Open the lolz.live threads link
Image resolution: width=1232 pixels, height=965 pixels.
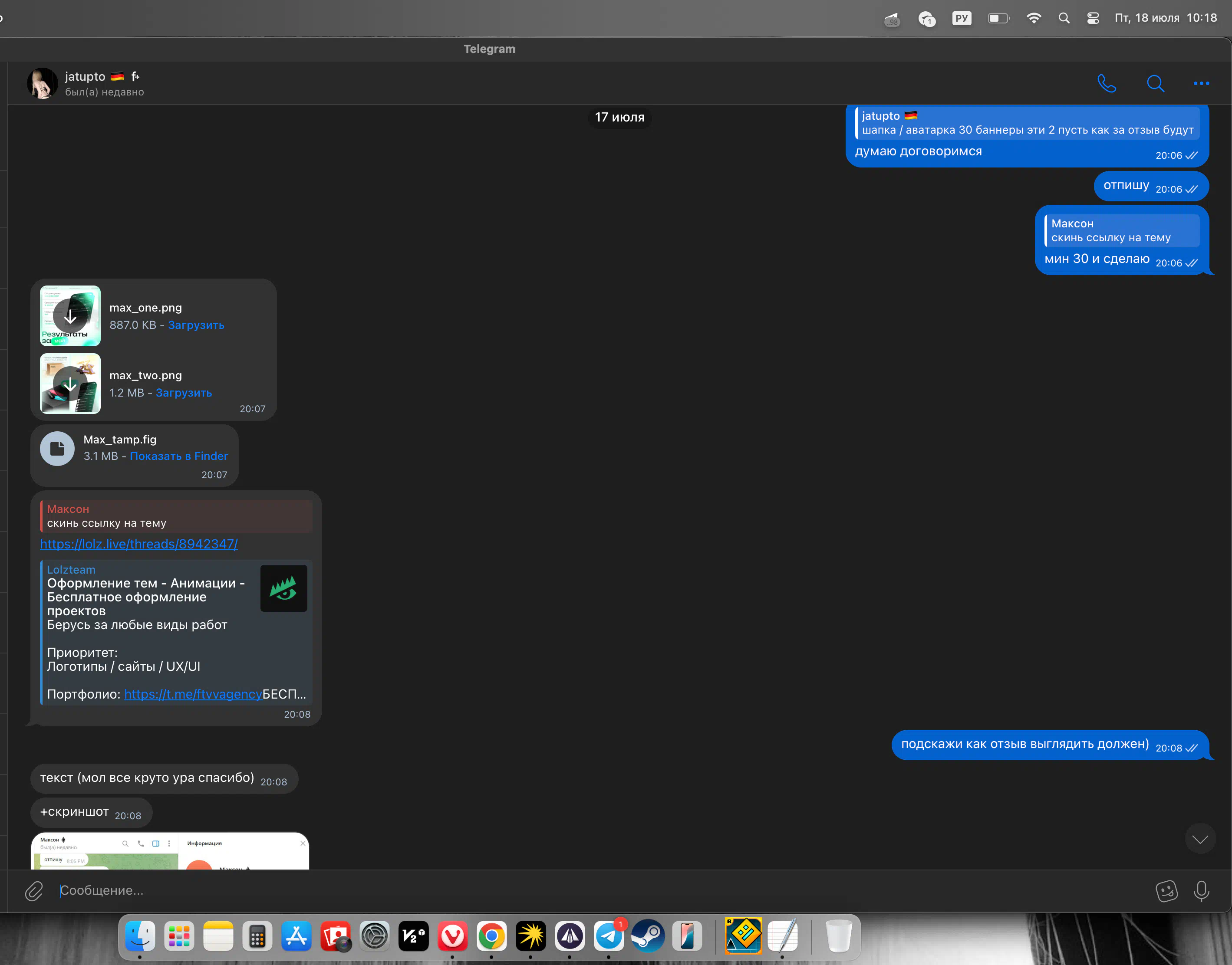tap(139, 544)
